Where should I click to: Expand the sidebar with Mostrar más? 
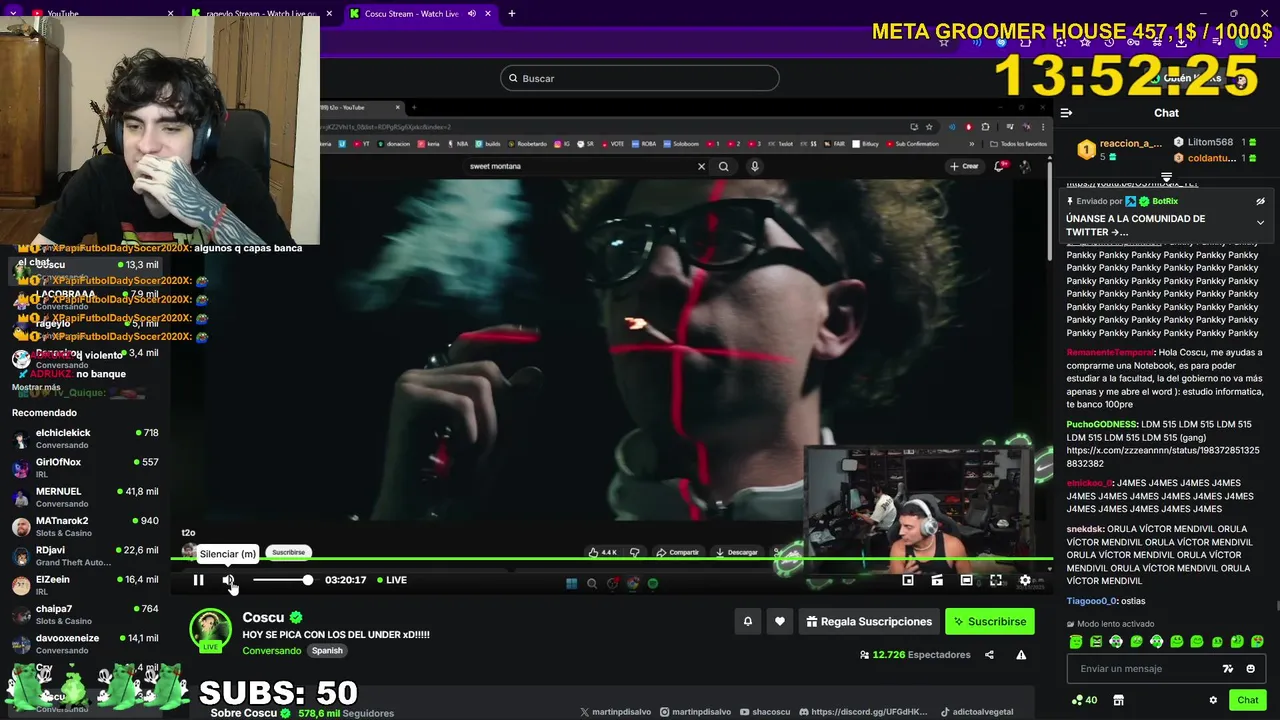pyautogui.click(x=36, y=387)
